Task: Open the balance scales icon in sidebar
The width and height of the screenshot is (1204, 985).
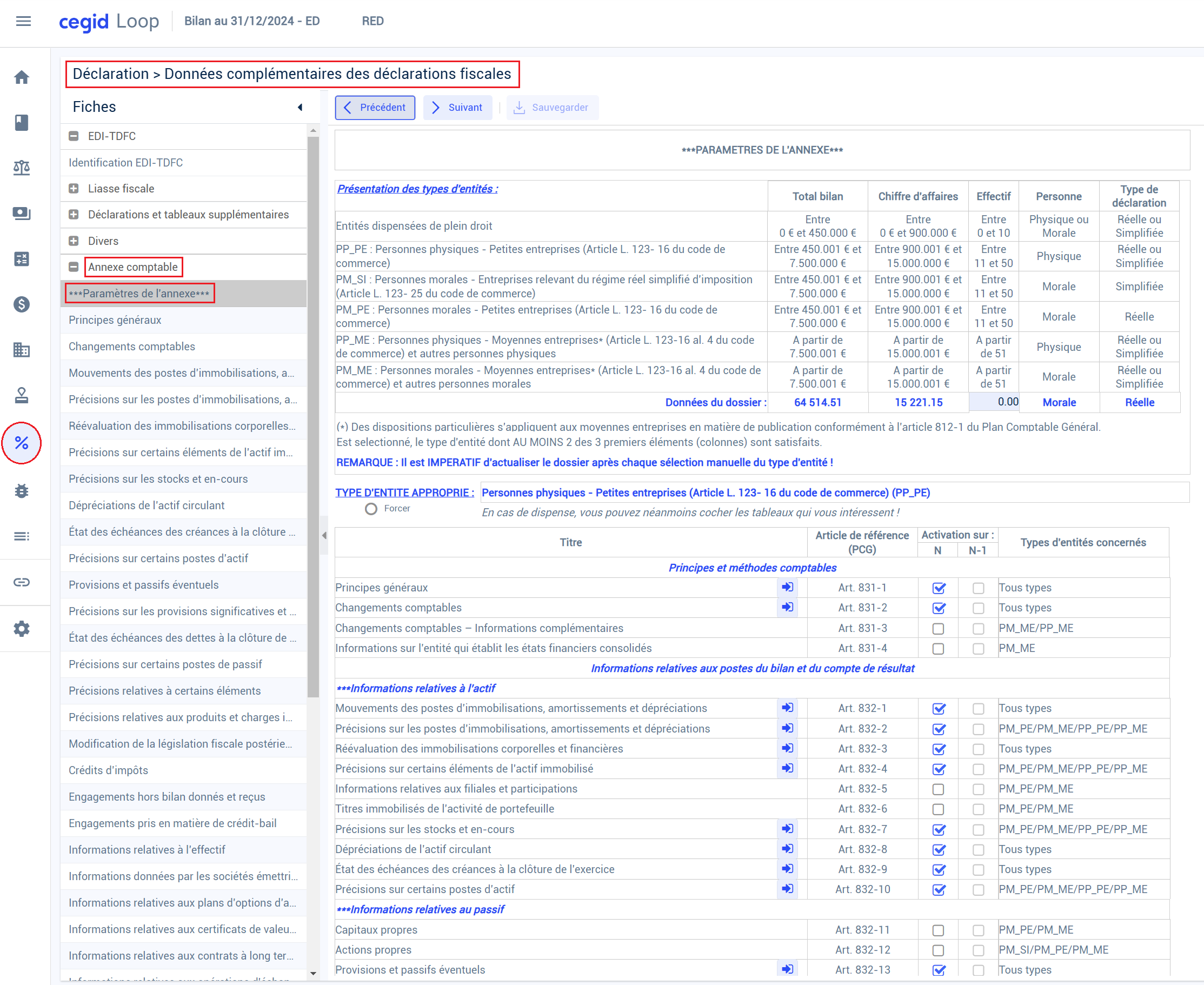Action: pyautogui.click(x=22, y=168)
